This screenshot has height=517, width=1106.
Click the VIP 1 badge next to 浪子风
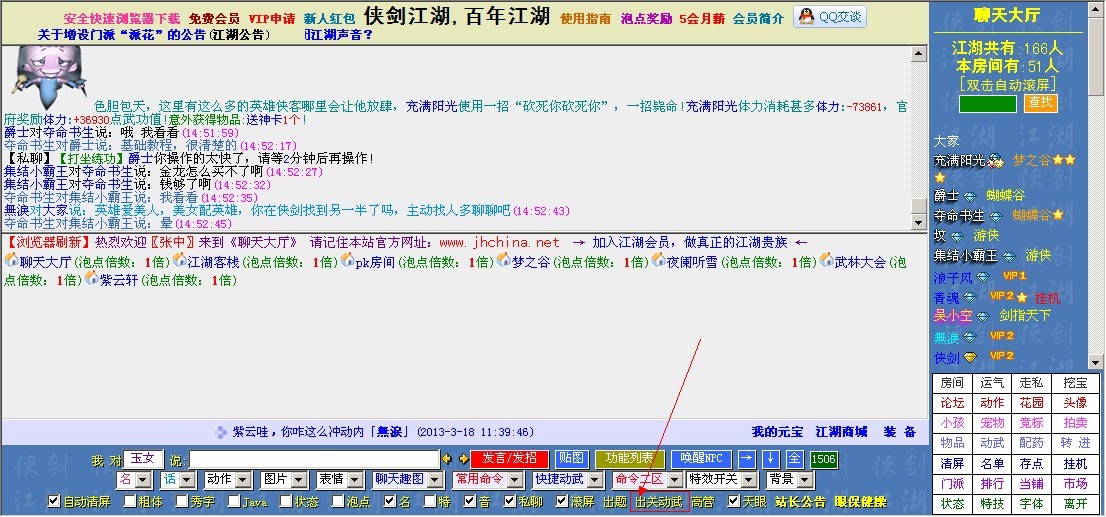pyautogui.click(x=1015, y=276)
